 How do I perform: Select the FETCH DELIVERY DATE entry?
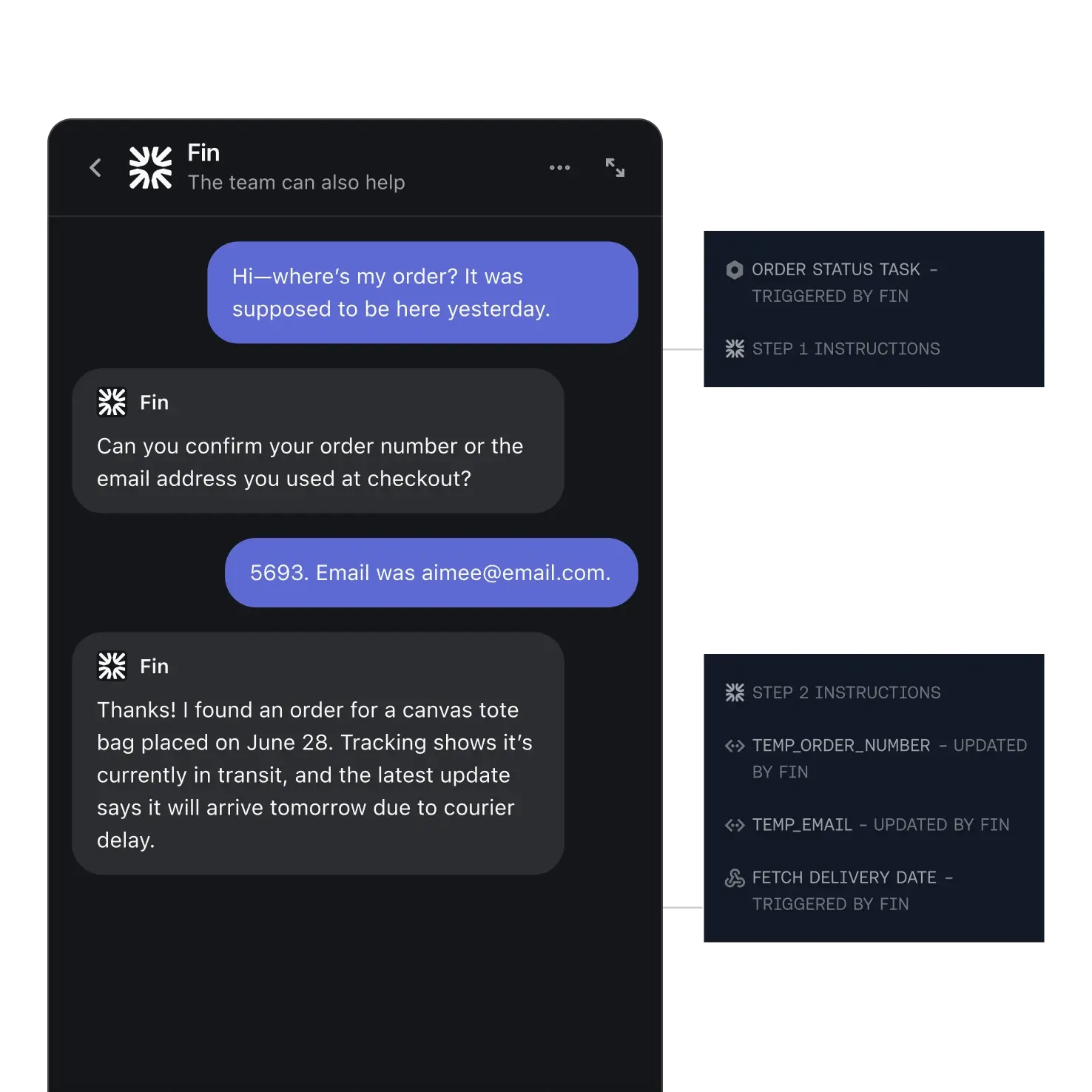pyautogui.click(x=852, y=890)
